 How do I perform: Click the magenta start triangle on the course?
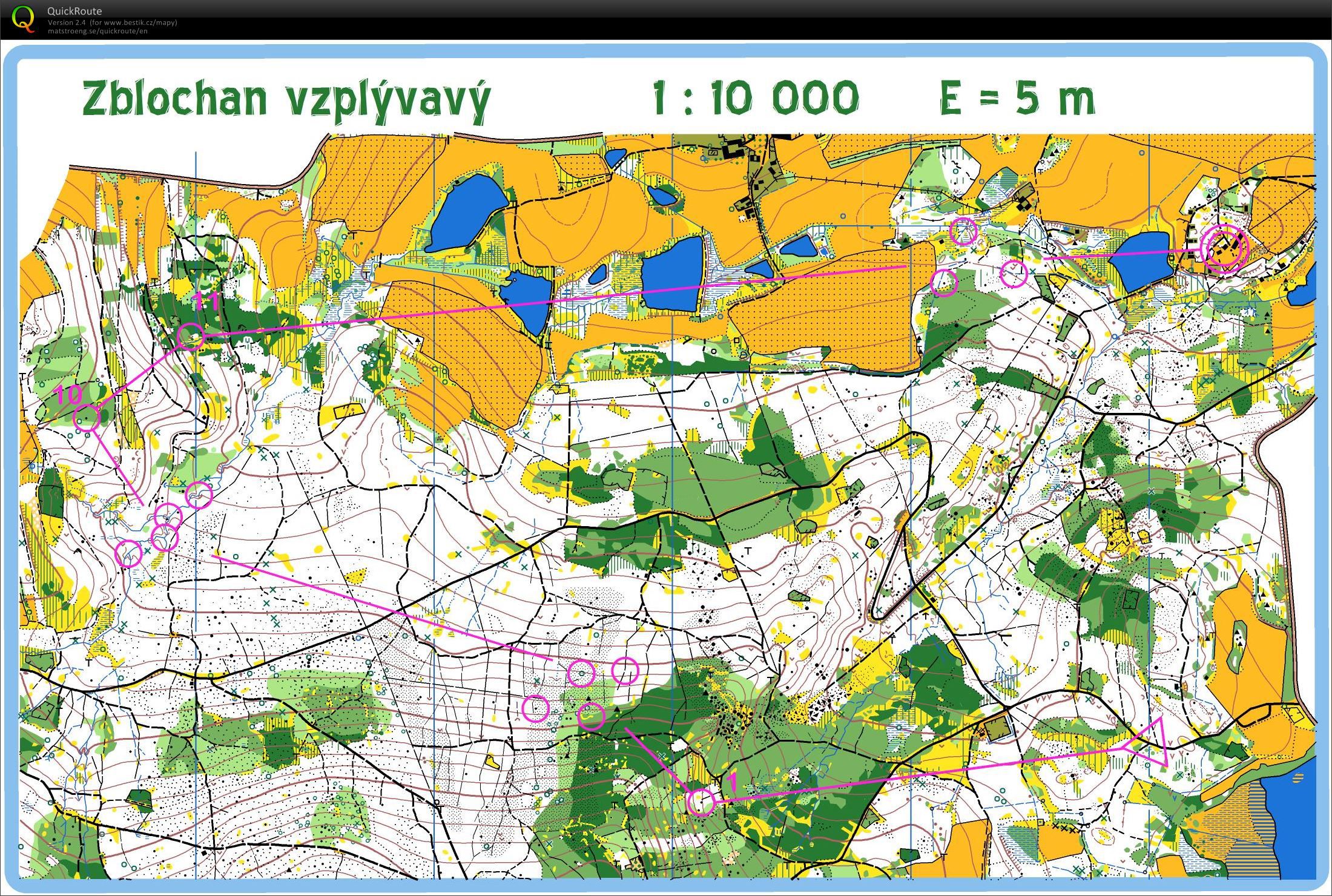(x=1146, y=743)
